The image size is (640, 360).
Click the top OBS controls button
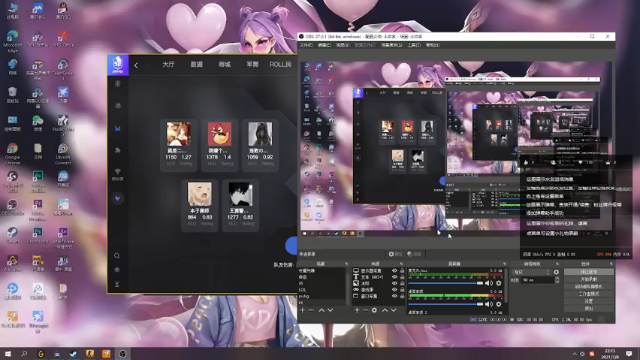[589, 272]
